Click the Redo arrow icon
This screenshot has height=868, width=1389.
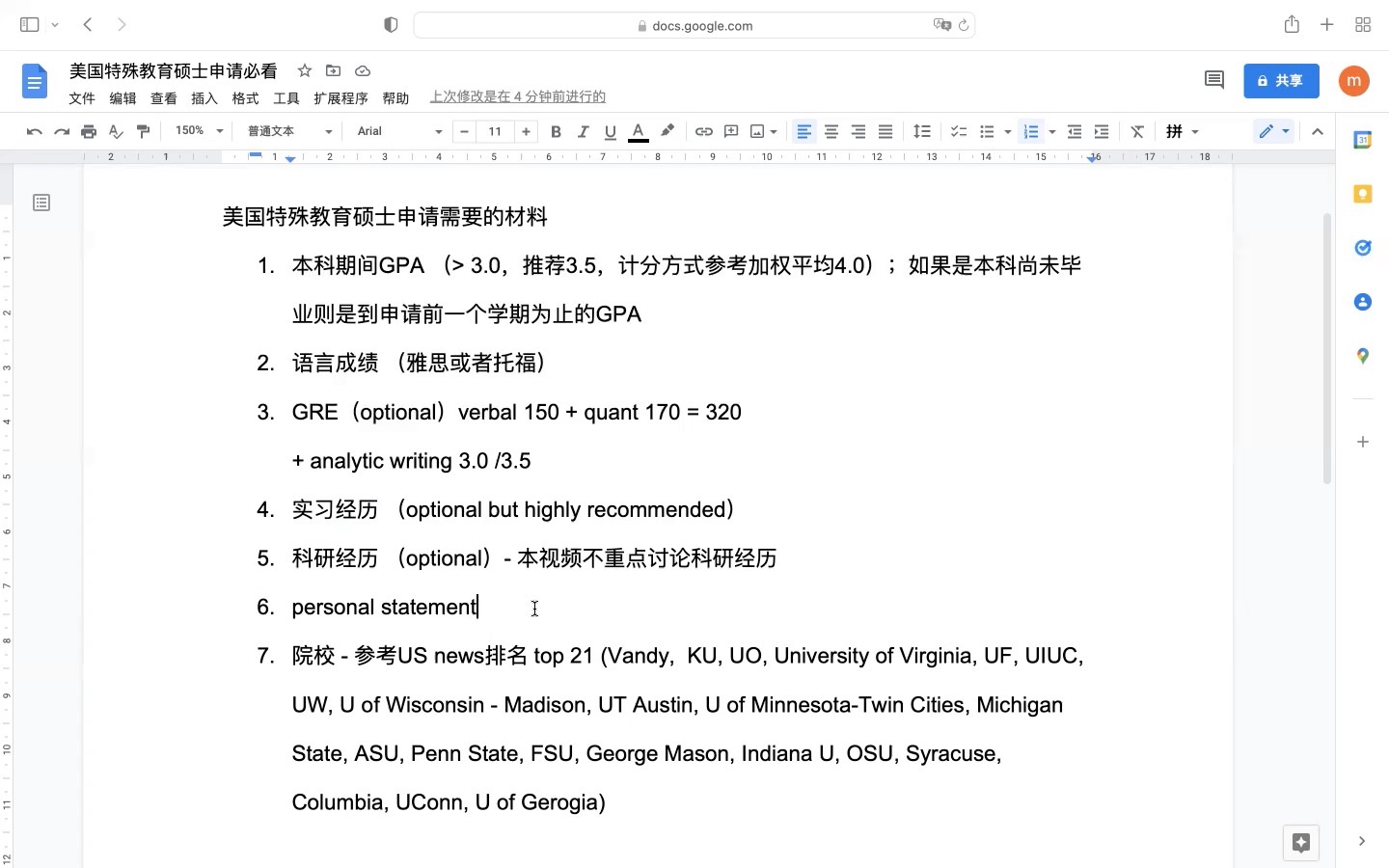point(62,131)
